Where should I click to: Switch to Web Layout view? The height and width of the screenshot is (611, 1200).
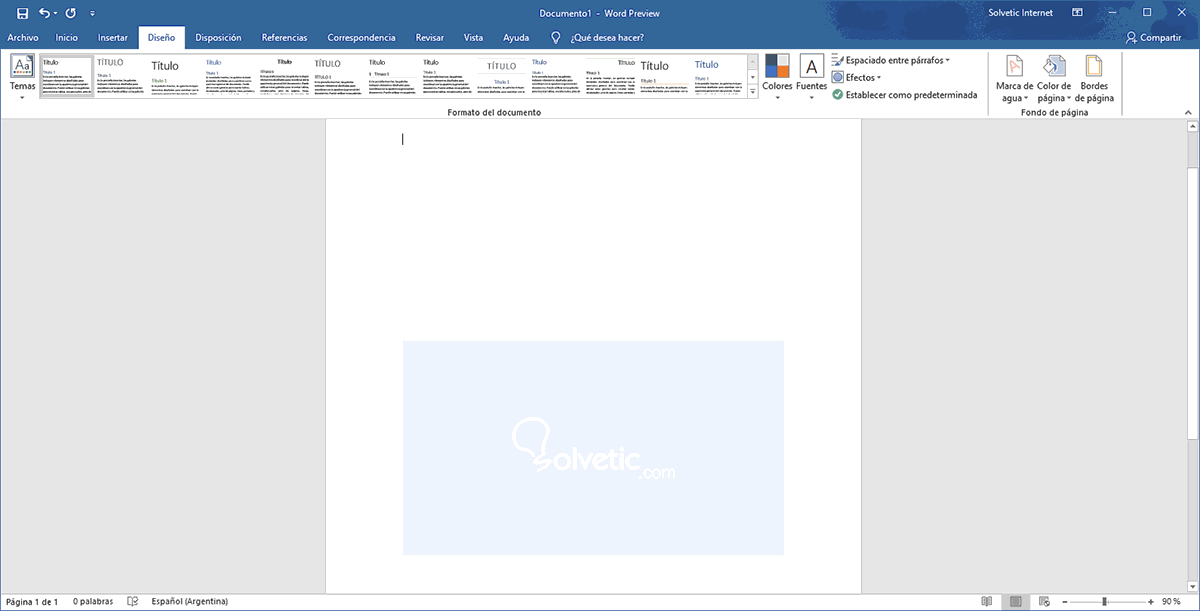tap(1044, 602)
